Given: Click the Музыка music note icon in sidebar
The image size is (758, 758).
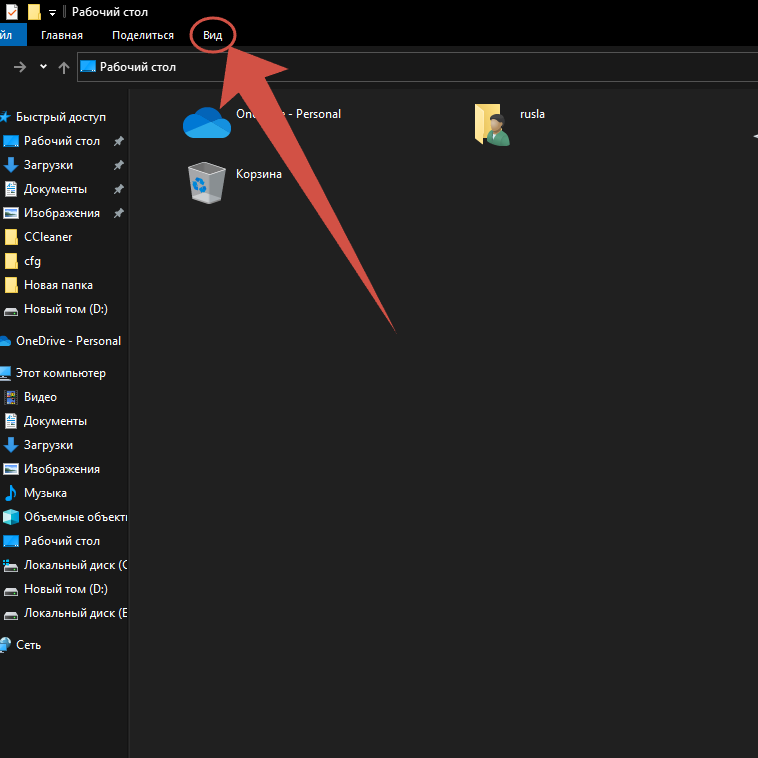Looking at the screenshot, I should point(11,493).
